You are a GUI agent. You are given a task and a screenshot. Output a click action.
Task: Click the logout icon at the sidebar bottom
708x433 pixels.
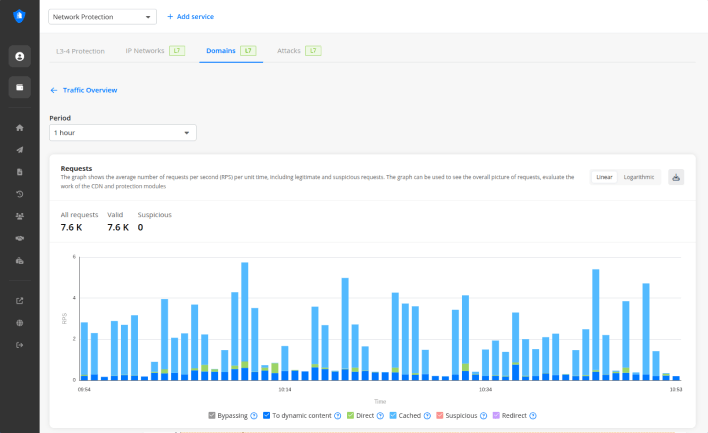click(19, 345)
